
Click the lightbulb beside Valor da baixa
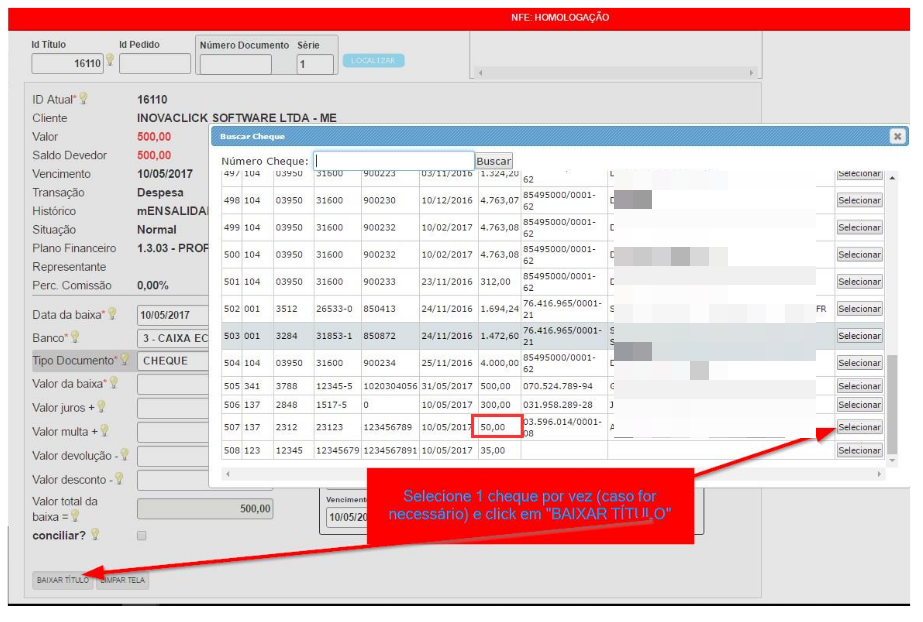113,382
